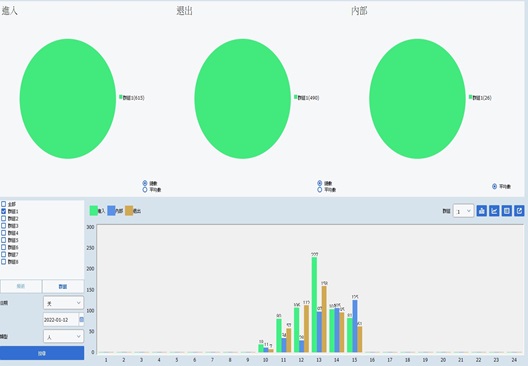Check the 群組7 checkbox

3,254
